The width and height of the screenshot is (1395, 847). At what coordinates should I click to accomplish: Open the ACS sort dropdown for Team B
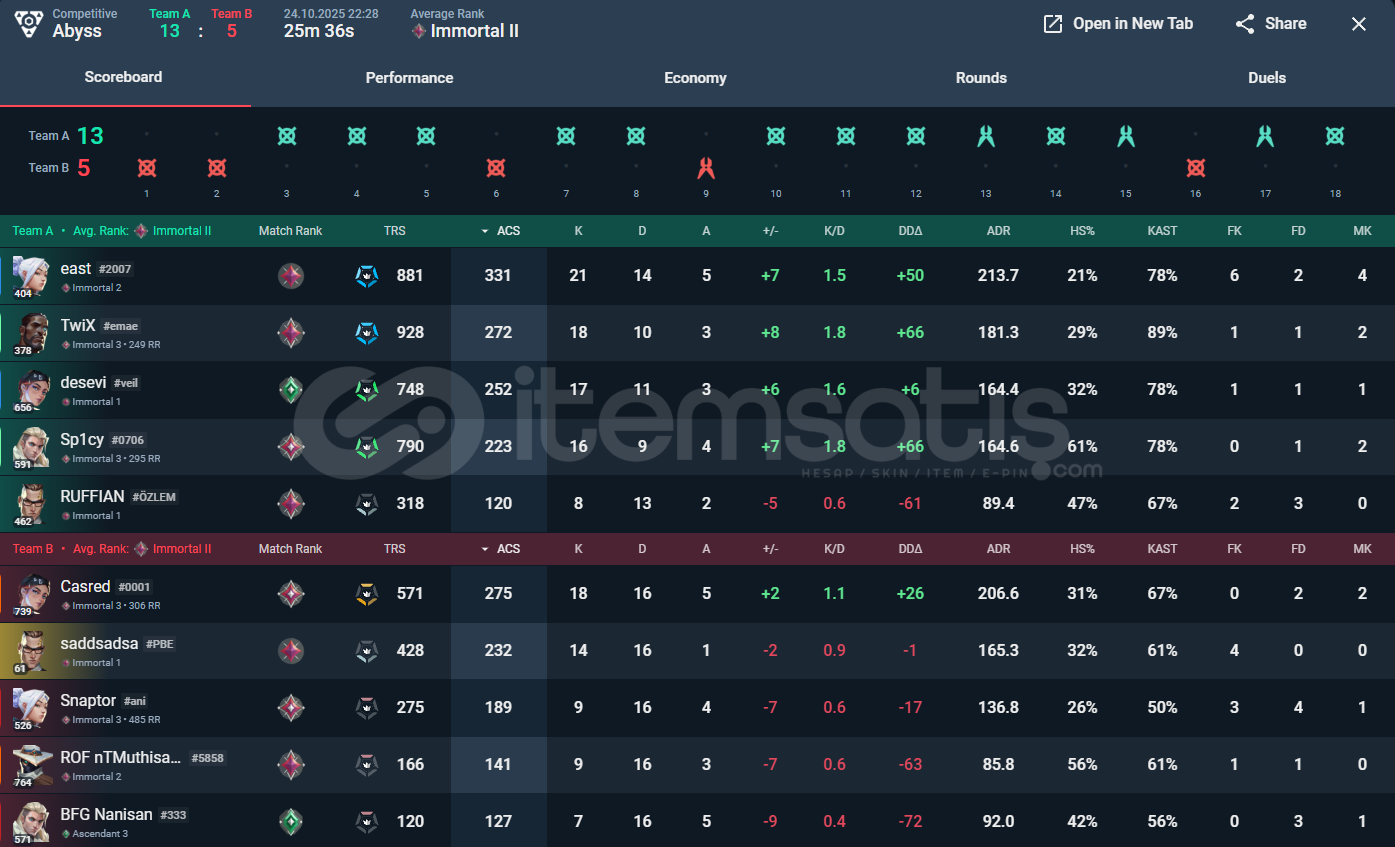[485, 548]
